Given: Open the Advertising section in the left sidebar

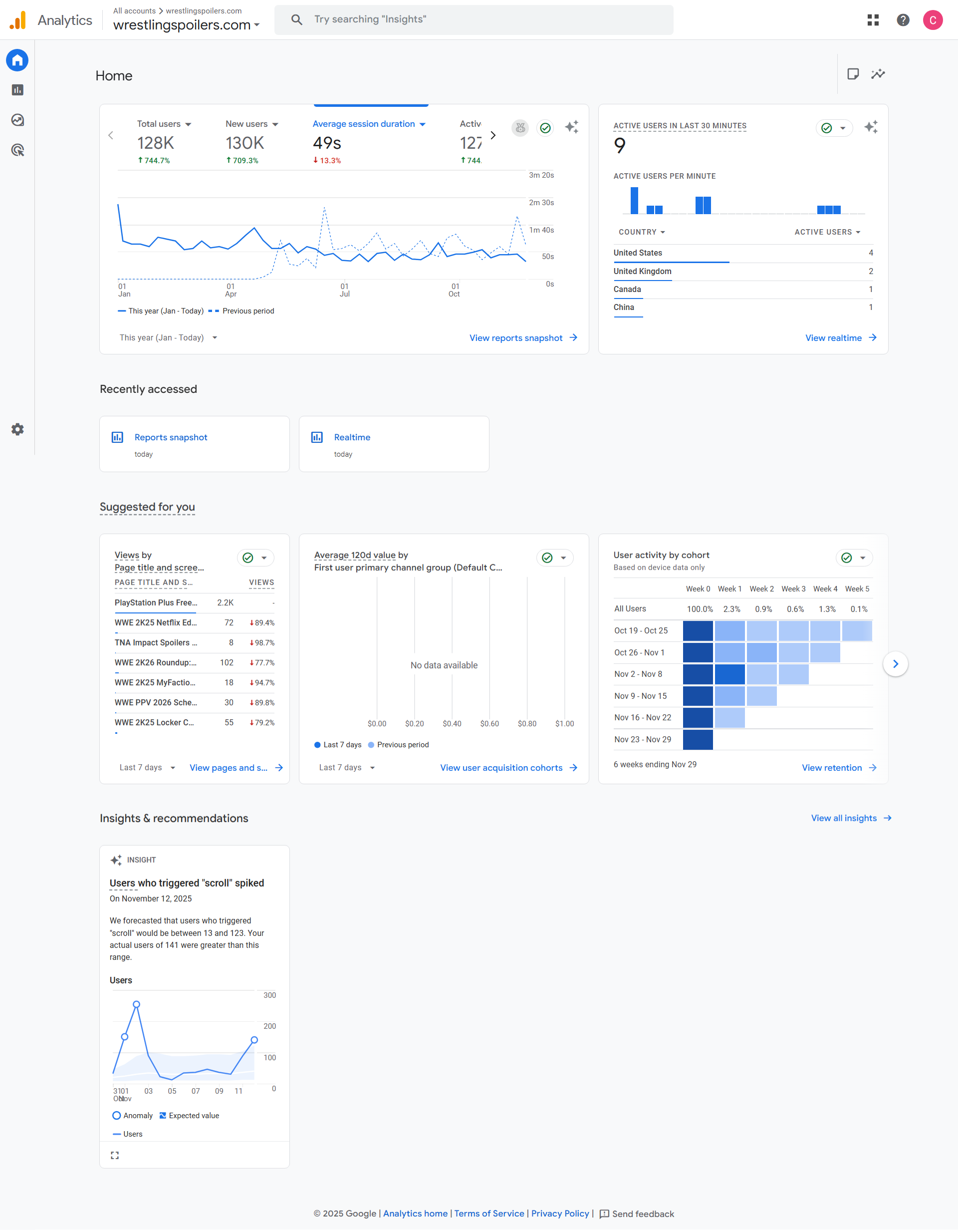Looking at the screenshot, I should [17, 150].
